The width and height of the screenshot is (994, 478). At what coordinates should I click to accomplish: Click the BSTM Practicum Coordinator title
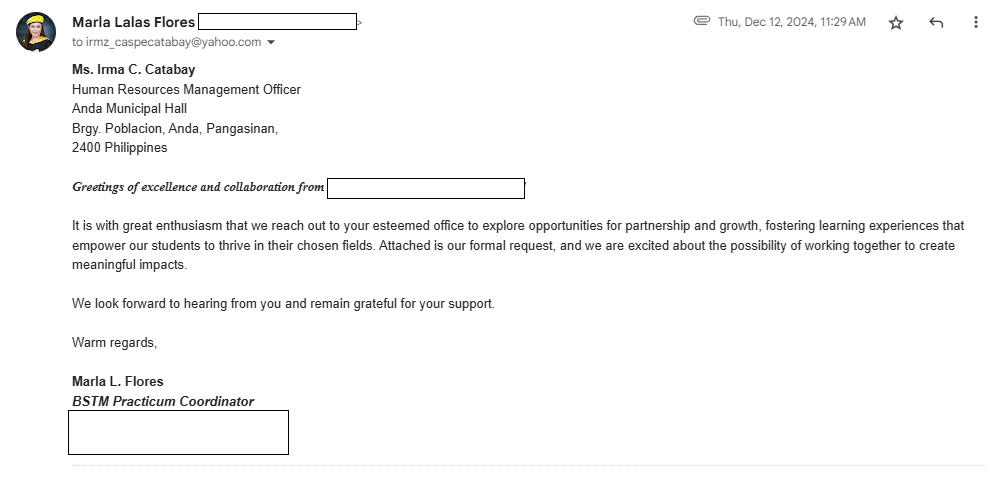(163, 401)
